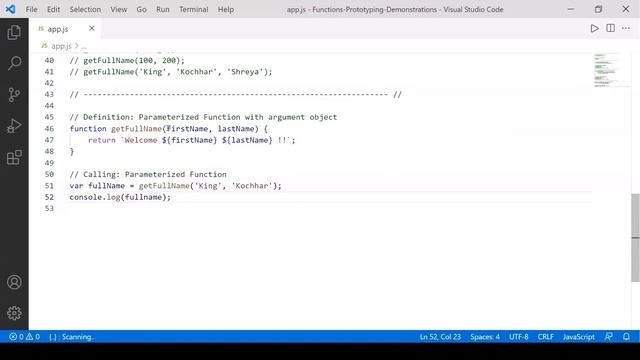Click the feedback icon in status bar
Screen dimensions: 640x360
pyautogui.click(x=609, y=337)
